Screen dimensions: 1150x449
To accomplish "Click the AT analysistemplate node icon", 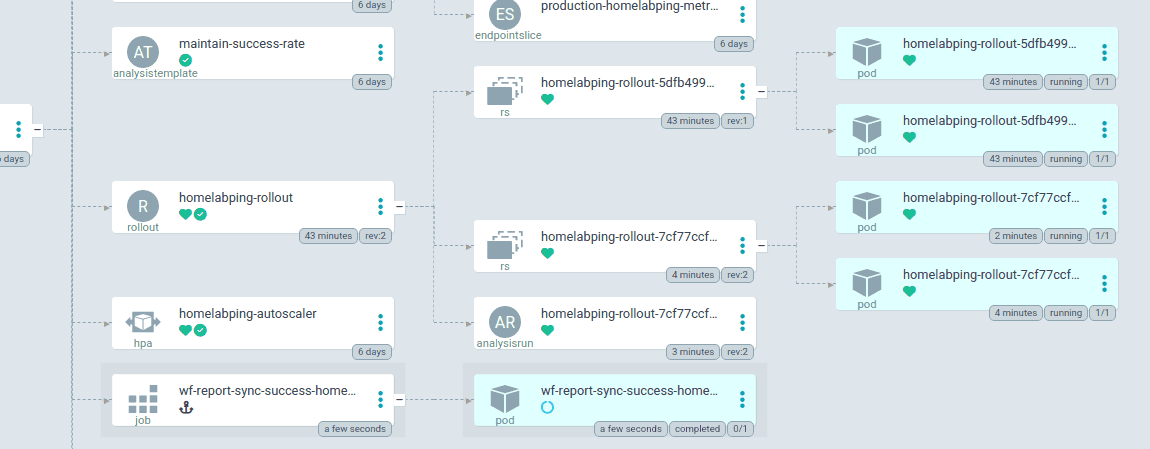I will click(x=143, y=51).
